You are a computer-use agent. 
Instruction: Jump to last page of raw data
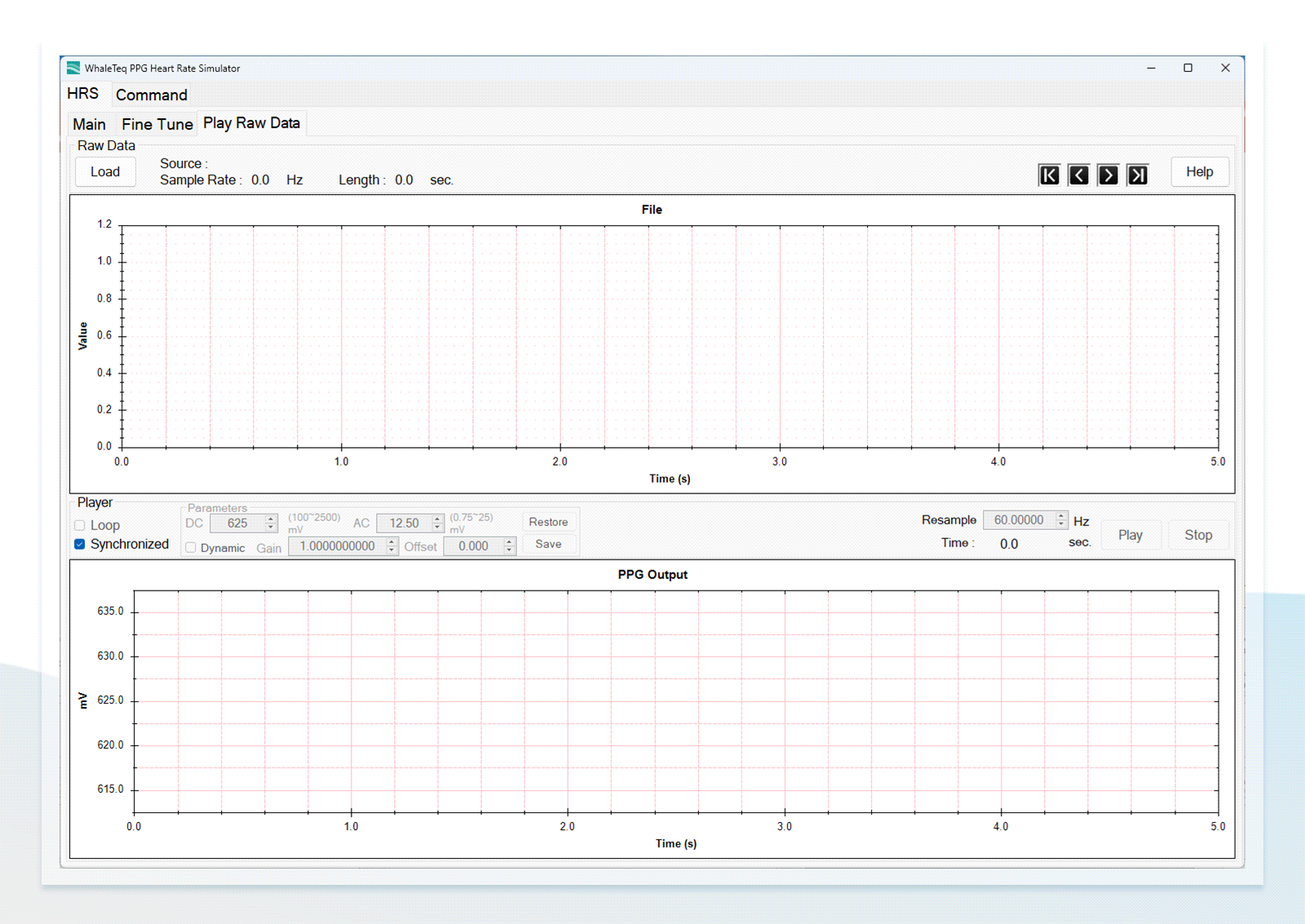[x=1137, y=175]
